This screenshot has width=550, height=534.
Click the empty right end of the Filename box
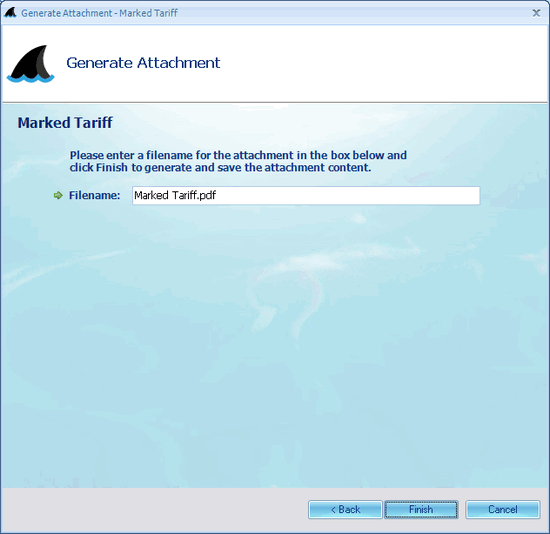pyautogui.click(x=421, y=195)
